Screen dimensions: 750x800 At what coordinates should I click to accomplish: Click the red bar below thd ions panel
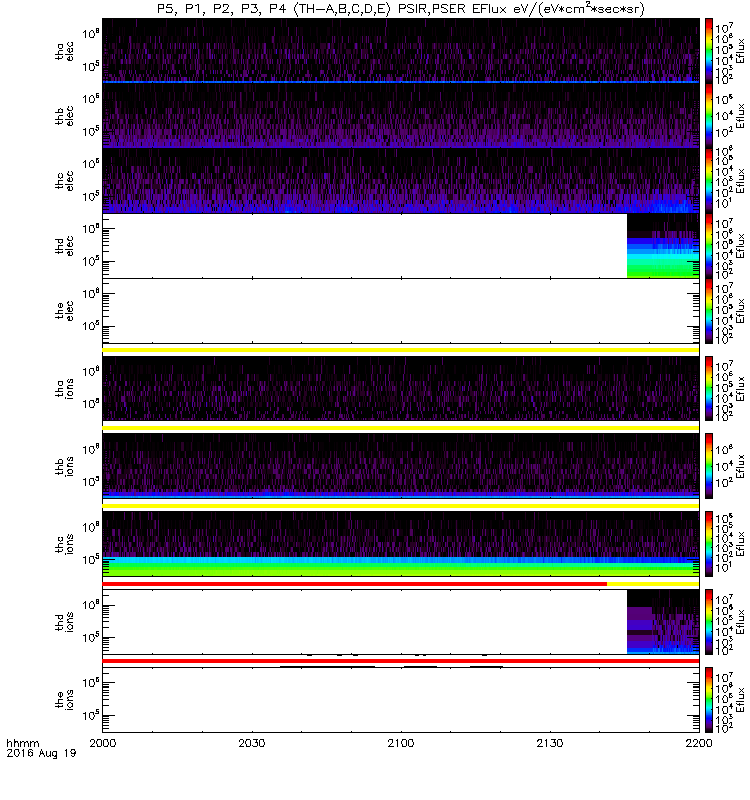coord(401,661)
